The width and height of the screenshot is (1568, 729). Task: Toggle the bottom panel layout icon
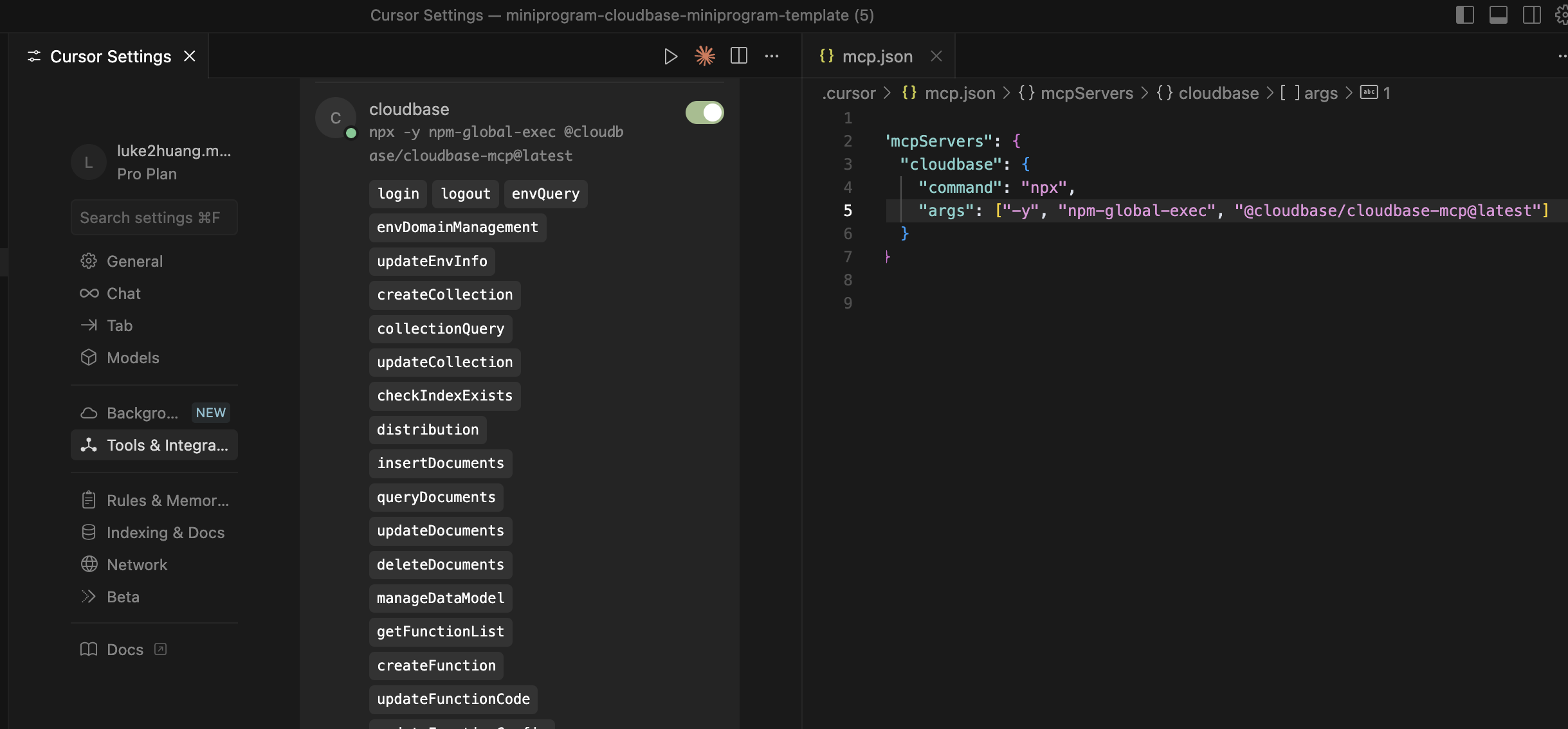1499,15
